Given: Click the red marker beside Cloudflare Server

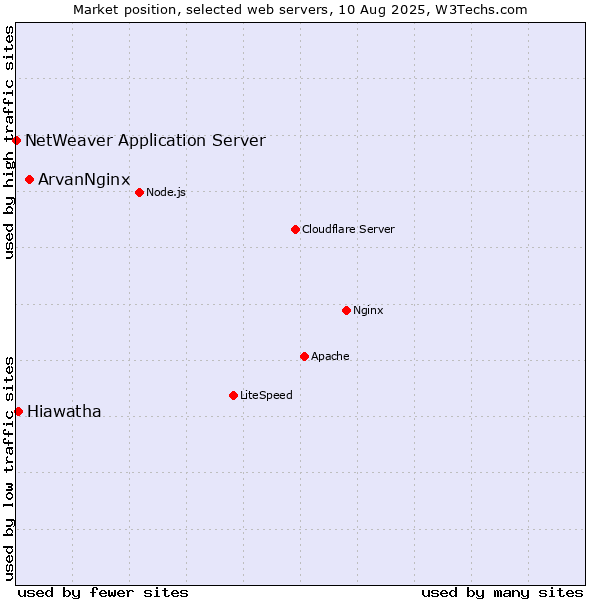Looking at the screenshot, I should (x=295, y=230).
